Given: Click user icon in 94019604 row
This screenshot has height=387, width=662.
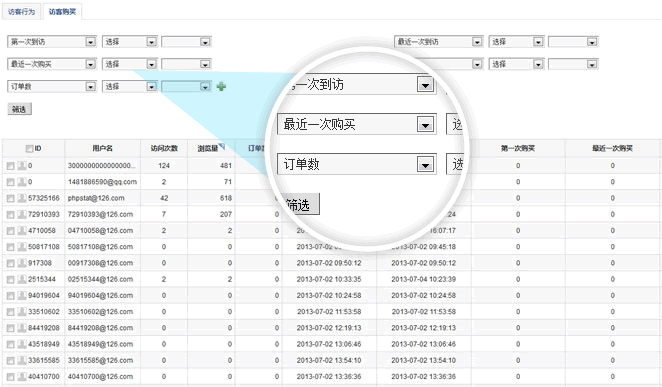Looking at the screenshot, I should pos(22,295).
